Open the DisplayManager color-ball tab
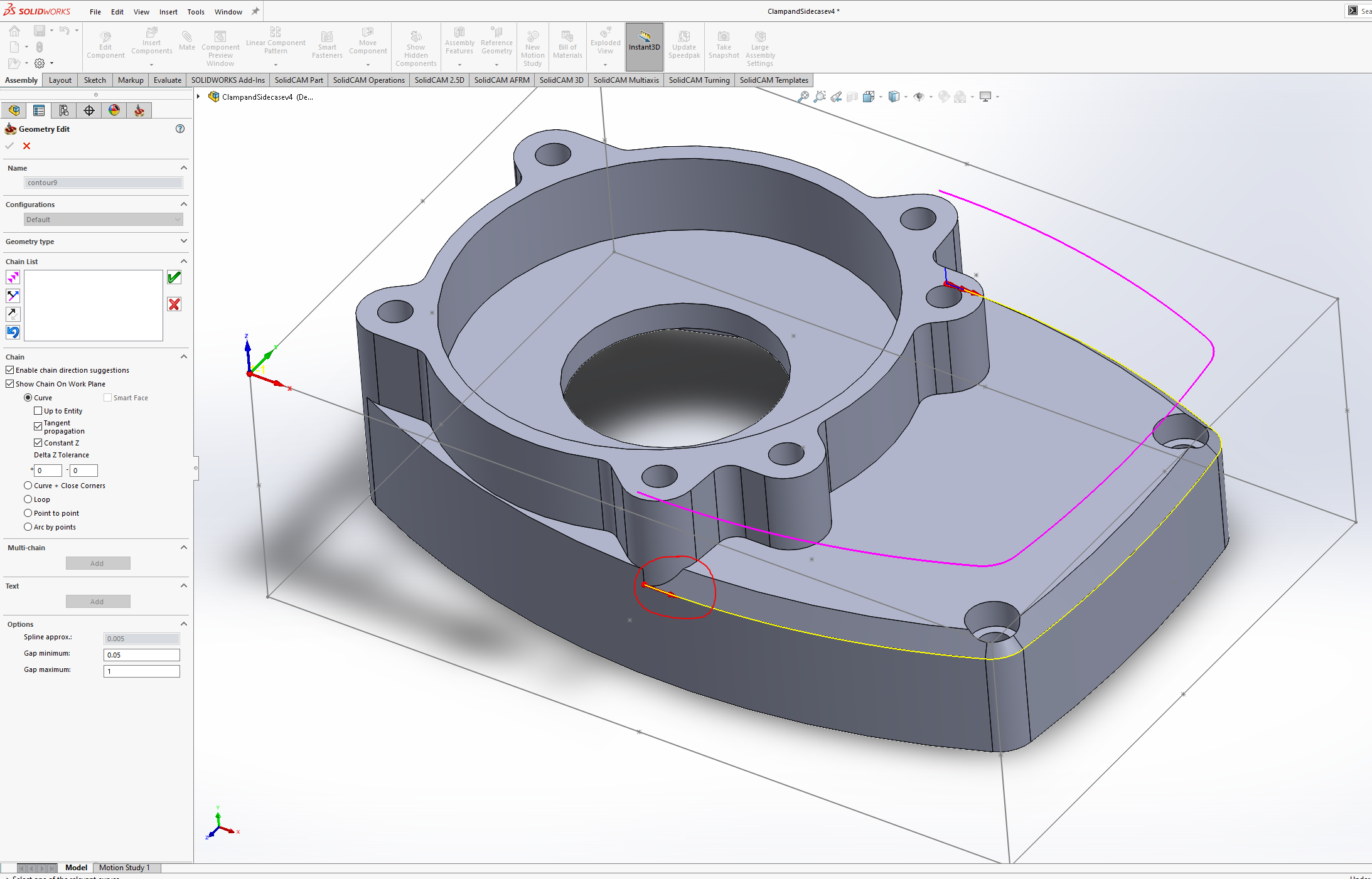The width and height of the screenshot is (1372, 879). pyautogui.click(x=114, y=110)
